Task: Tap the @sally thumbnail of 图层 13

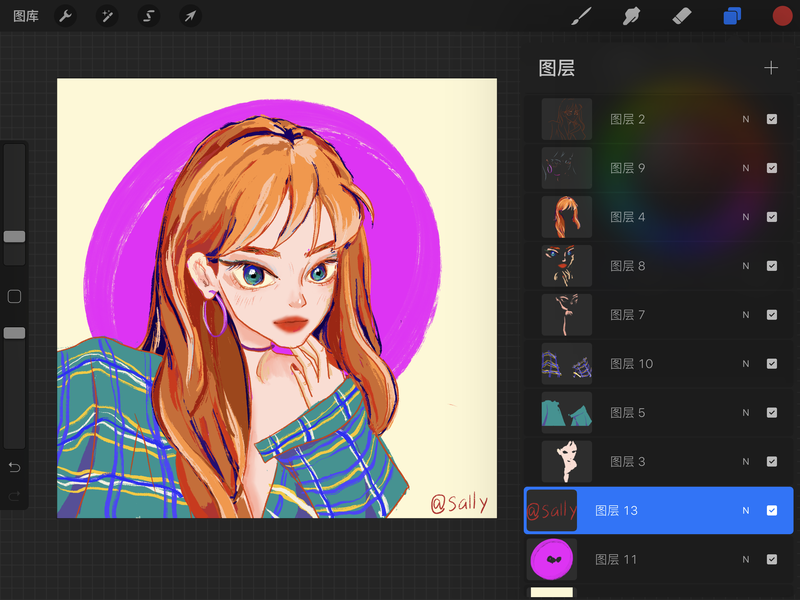Action: [552, 511]
